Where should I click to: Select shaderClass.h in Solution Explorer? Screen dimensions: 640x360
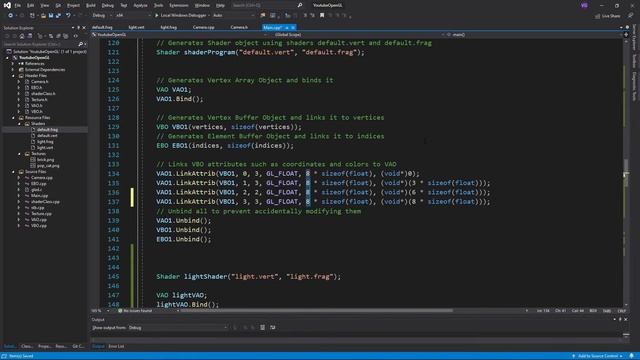tap(43, 93)
